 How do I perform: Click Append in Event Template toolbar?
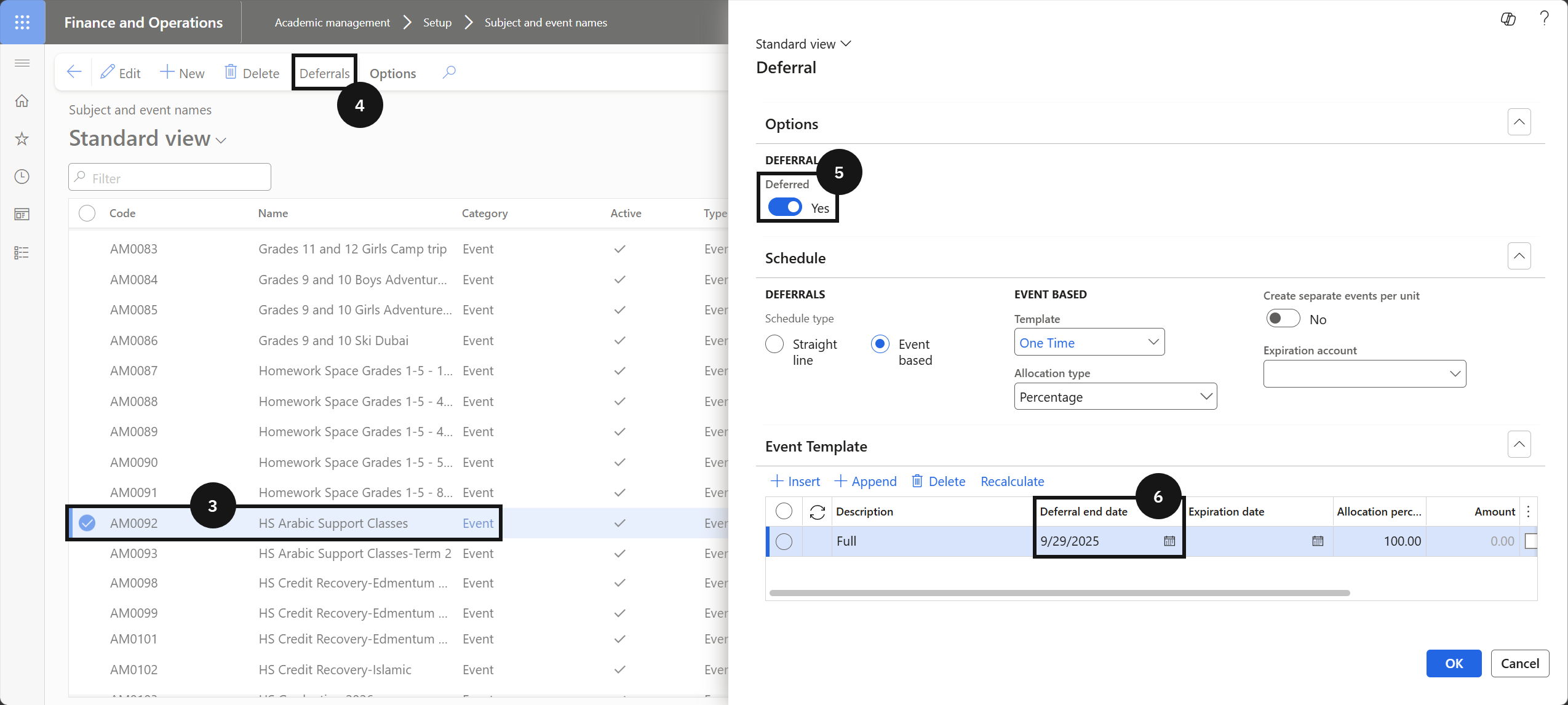point(866,481)
